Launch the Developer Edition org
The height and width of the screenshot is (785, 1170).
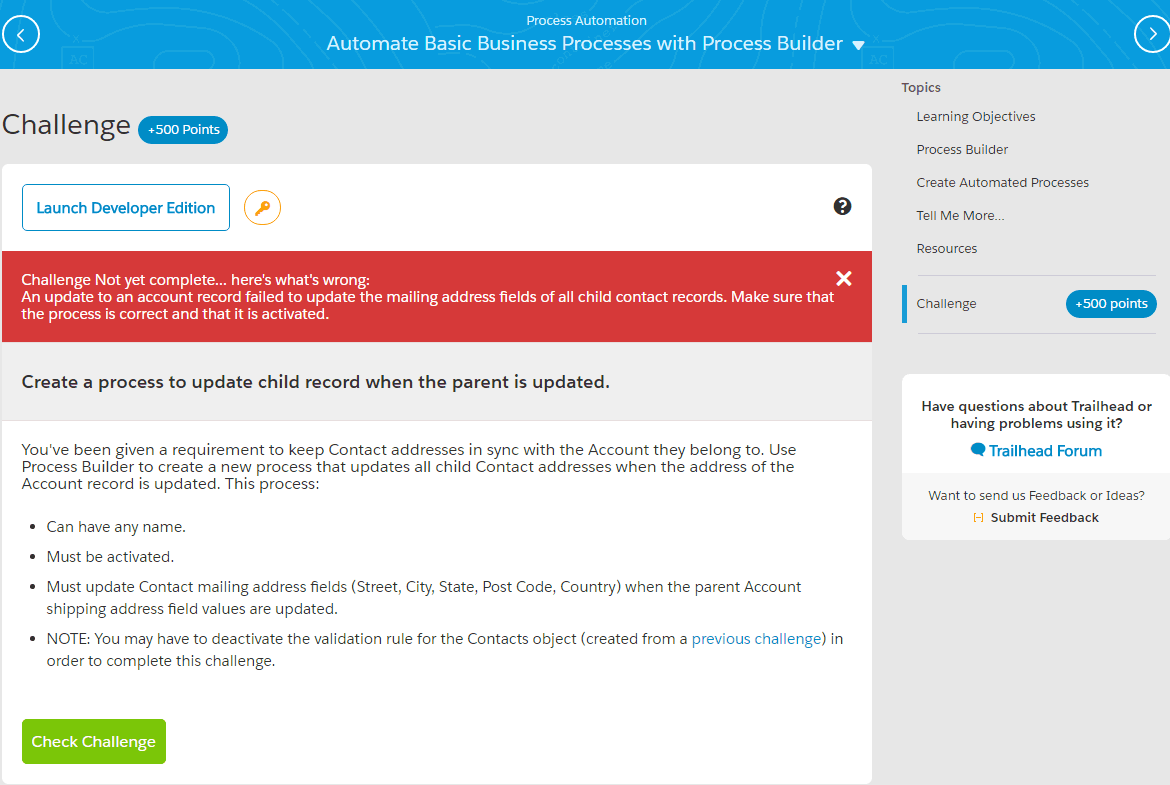click(x=125, y=207)
